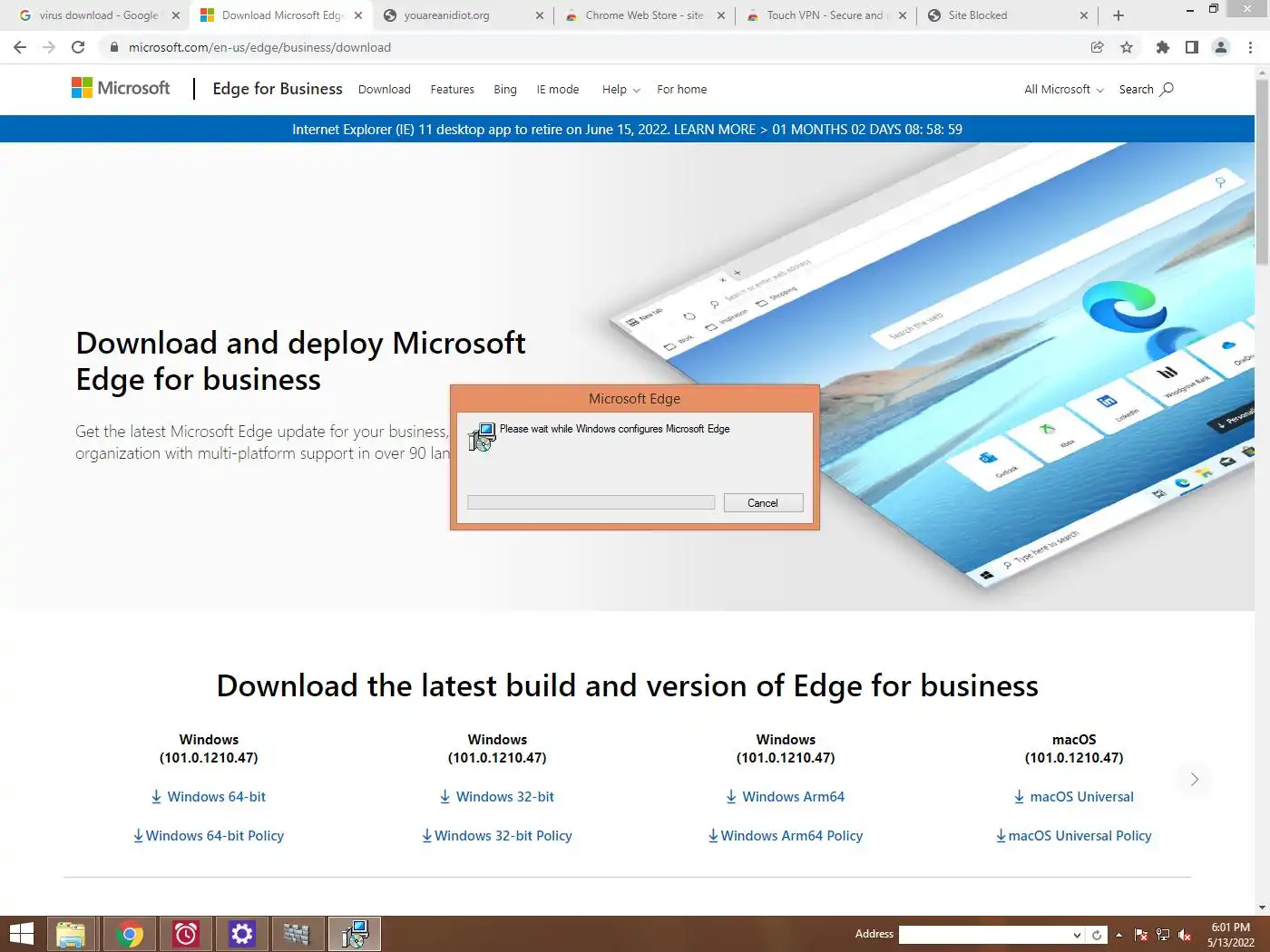Share this page from address bar
1270x952 pixels.
click(1098, 47)
